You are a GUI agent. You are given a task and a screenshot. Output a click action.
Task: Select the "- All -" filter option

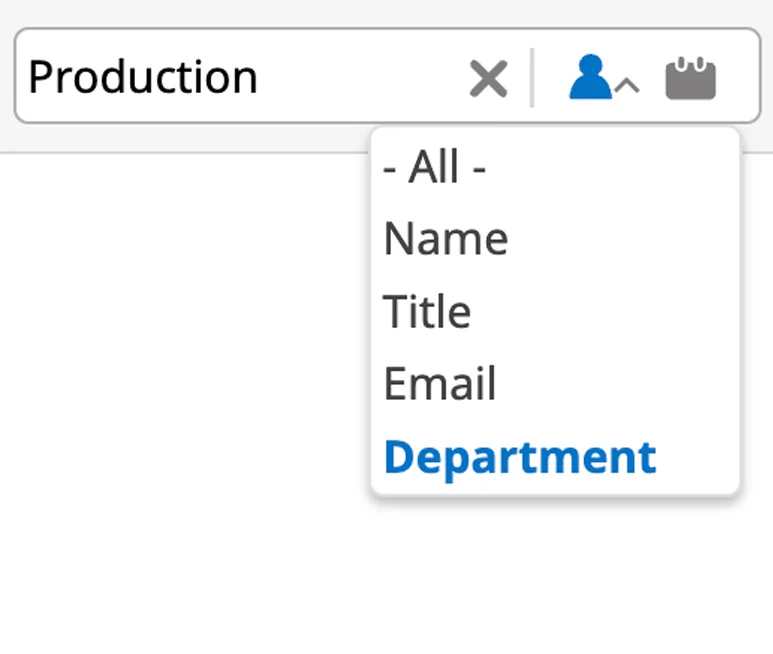coord(434,167)
